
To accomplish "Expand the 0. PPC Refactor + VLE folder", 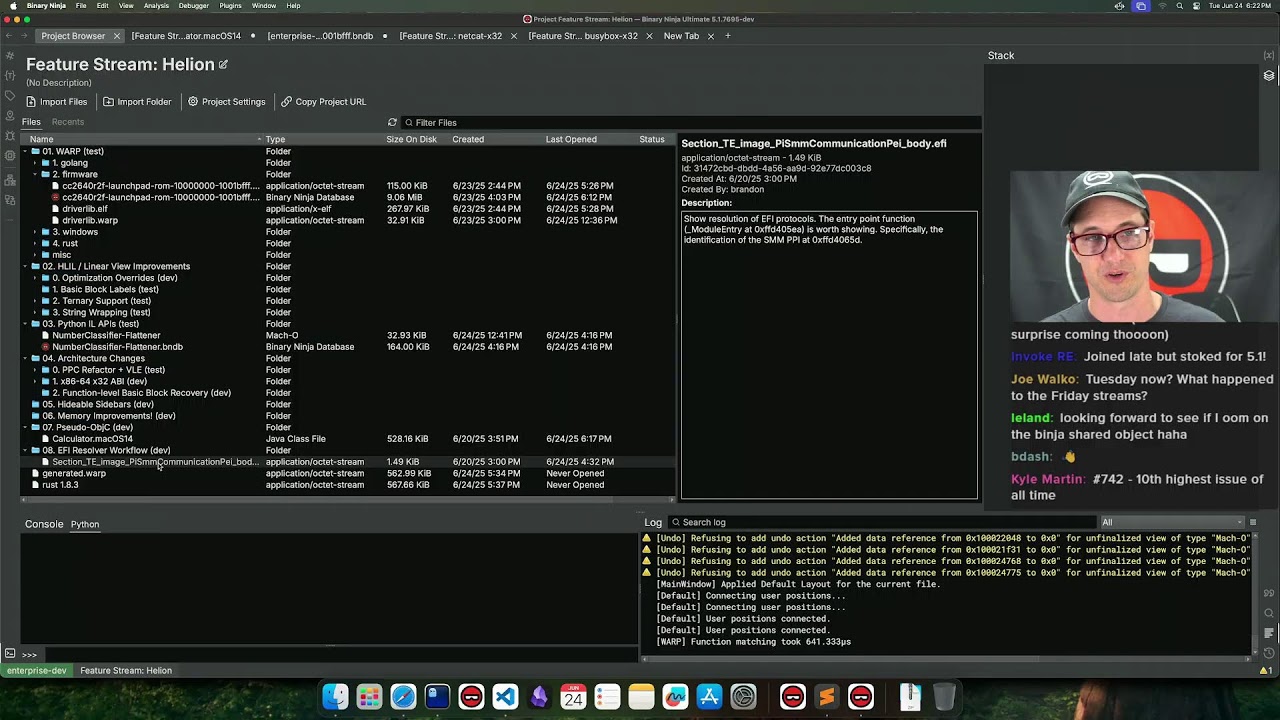I will point(35,370).
